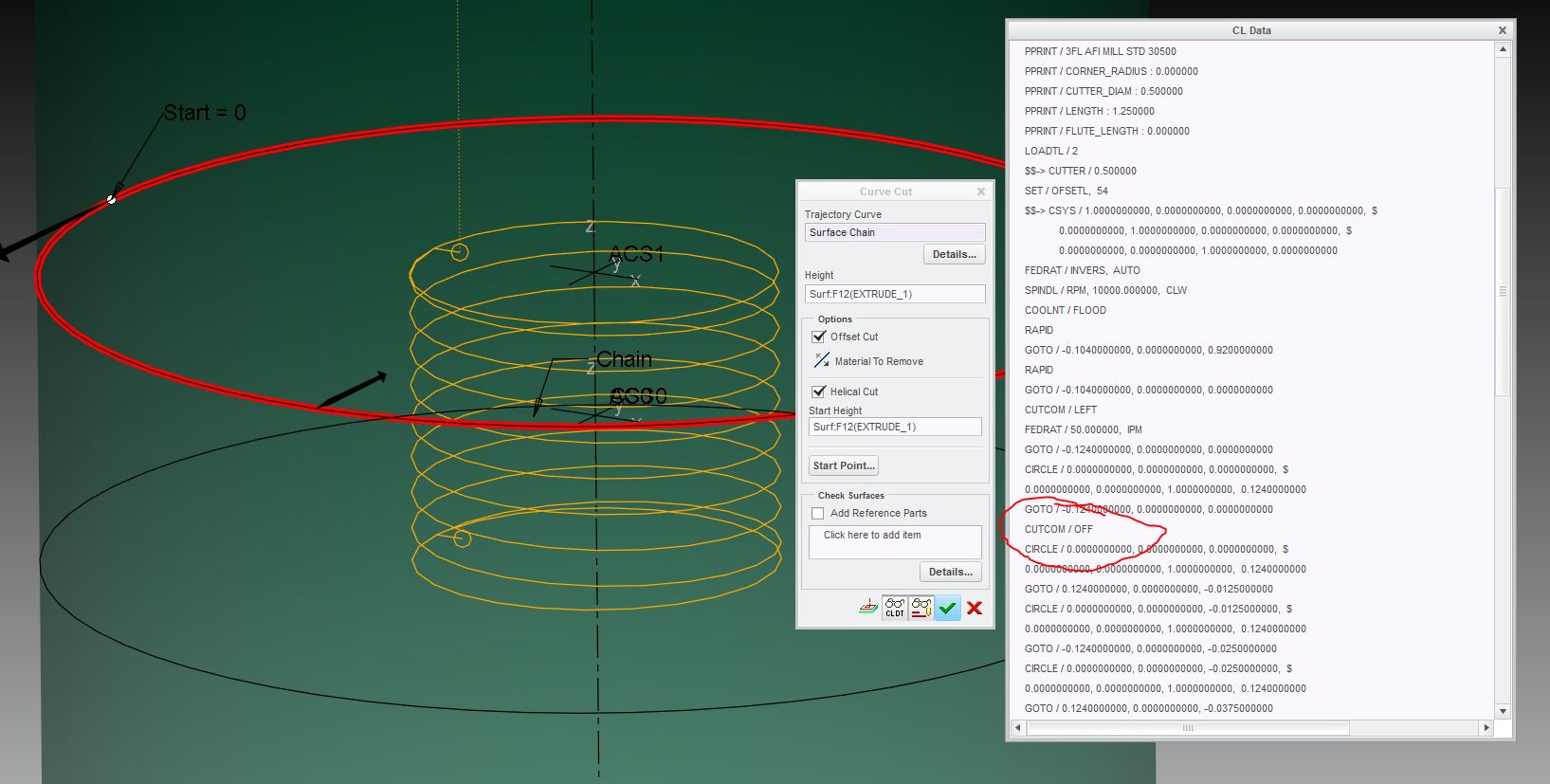Viewport: 1550px width, 784px height.
Task: Select the 'FEDRAT / 50.000000, IPM' line
Action: coord(1084,429)
